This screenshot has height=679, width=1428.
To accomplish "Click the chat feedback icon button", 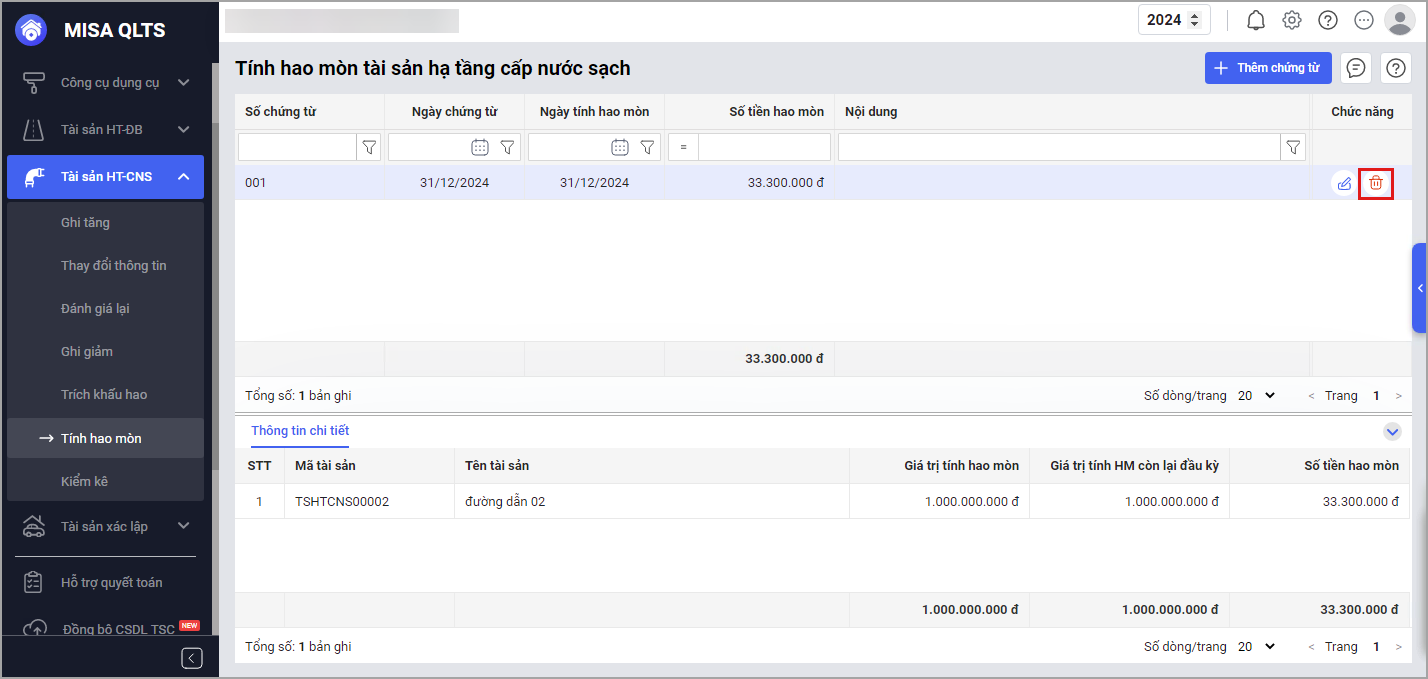I will click(1356, 68).
